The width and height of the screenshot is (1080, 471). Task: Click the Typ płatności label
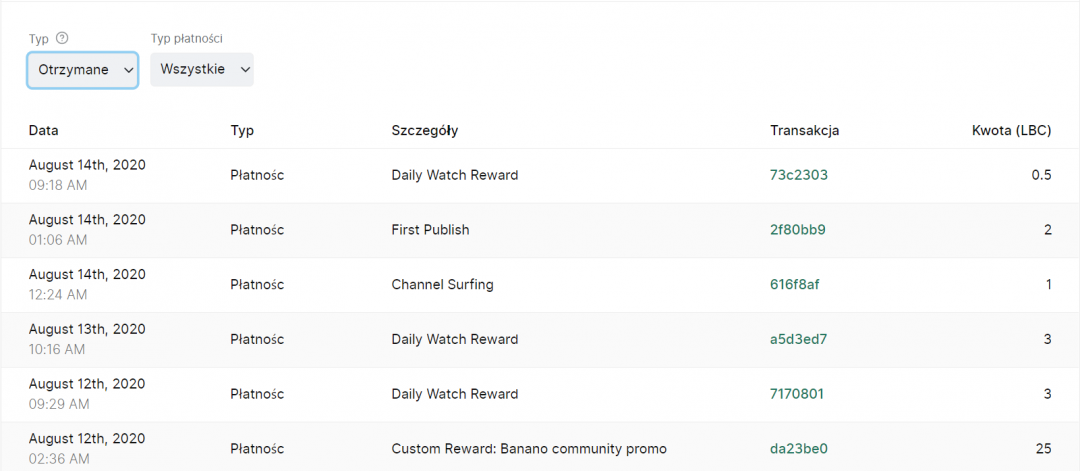click(186, 38)
